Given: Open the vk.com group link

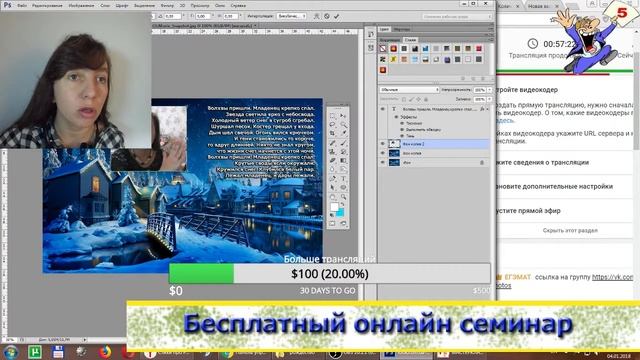Looking at the screenshot, I should 612,277.
